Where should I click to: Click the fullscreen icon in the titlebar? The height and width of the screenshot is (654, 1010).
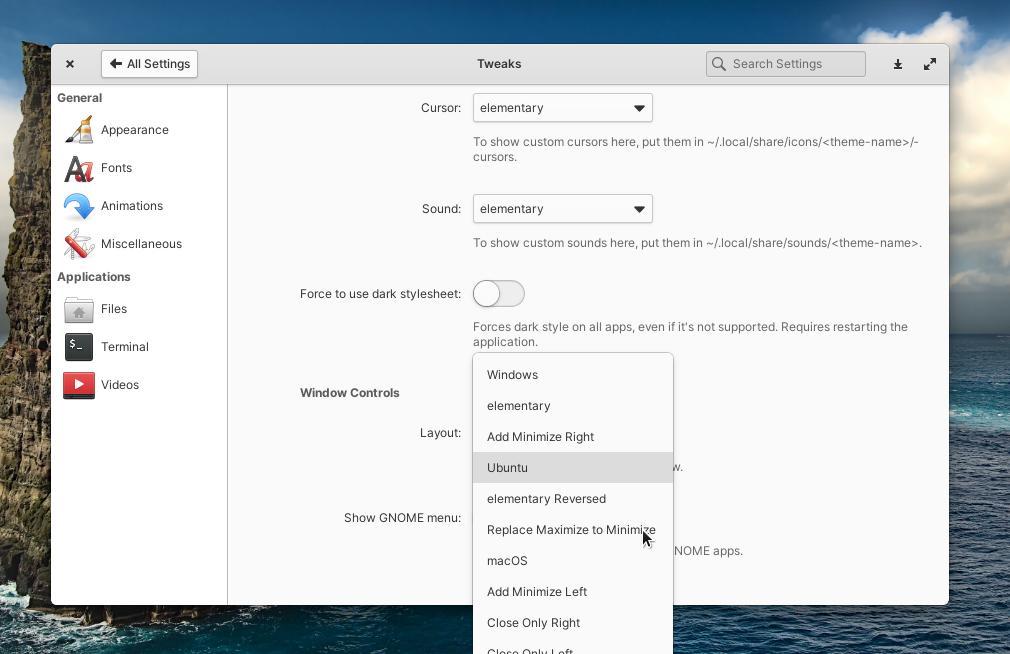[x=929, y=63]
